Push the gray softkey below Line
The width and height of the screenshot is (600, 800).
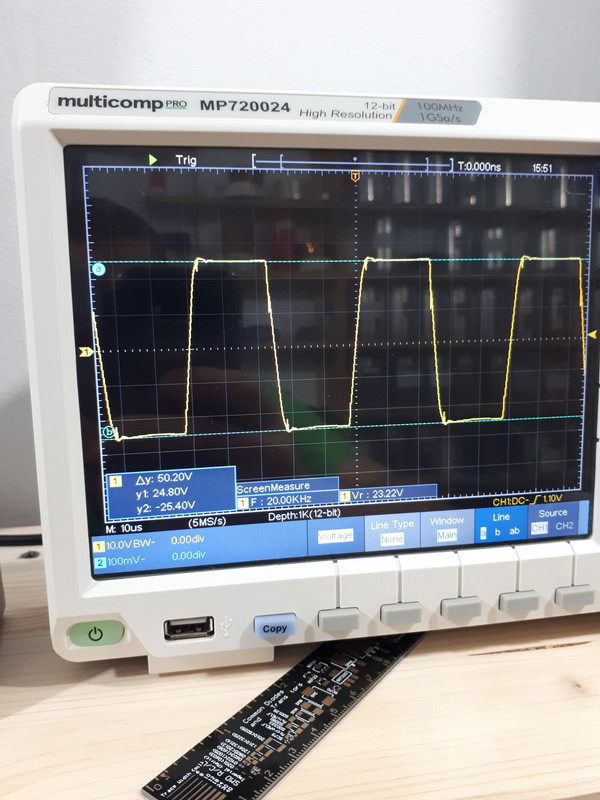tap(519, 602)
